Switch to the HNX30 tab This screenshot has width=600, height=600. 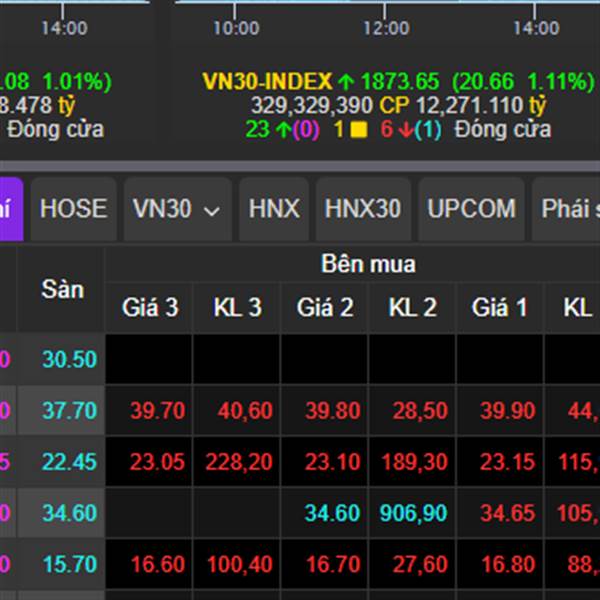click(x=363, y=209)
